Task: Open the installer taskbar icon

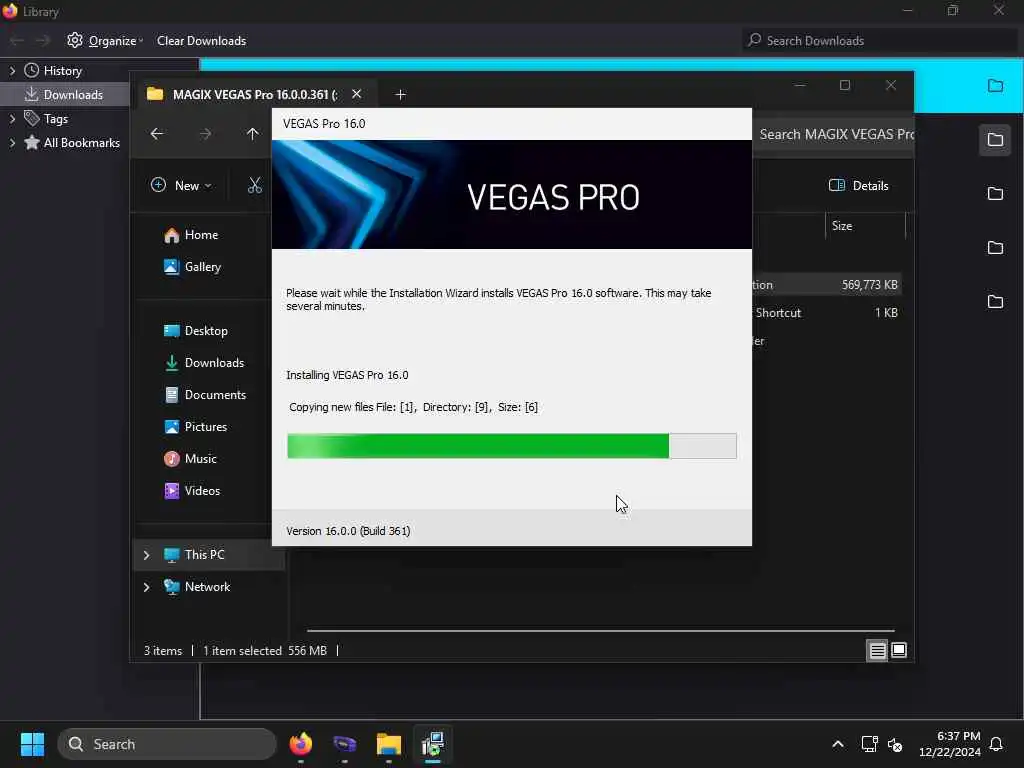Action: [432, 744]
